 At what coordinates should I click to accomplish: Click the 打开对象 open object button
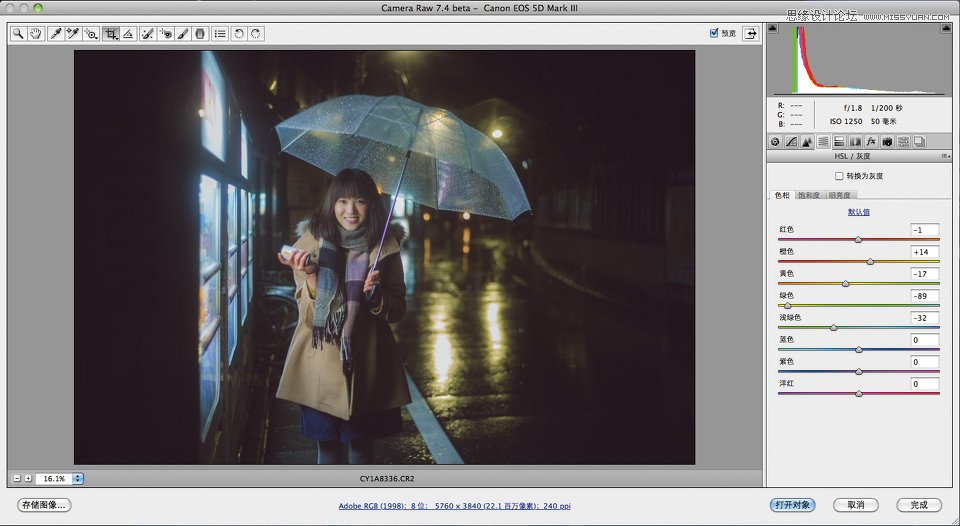[791, 505]
